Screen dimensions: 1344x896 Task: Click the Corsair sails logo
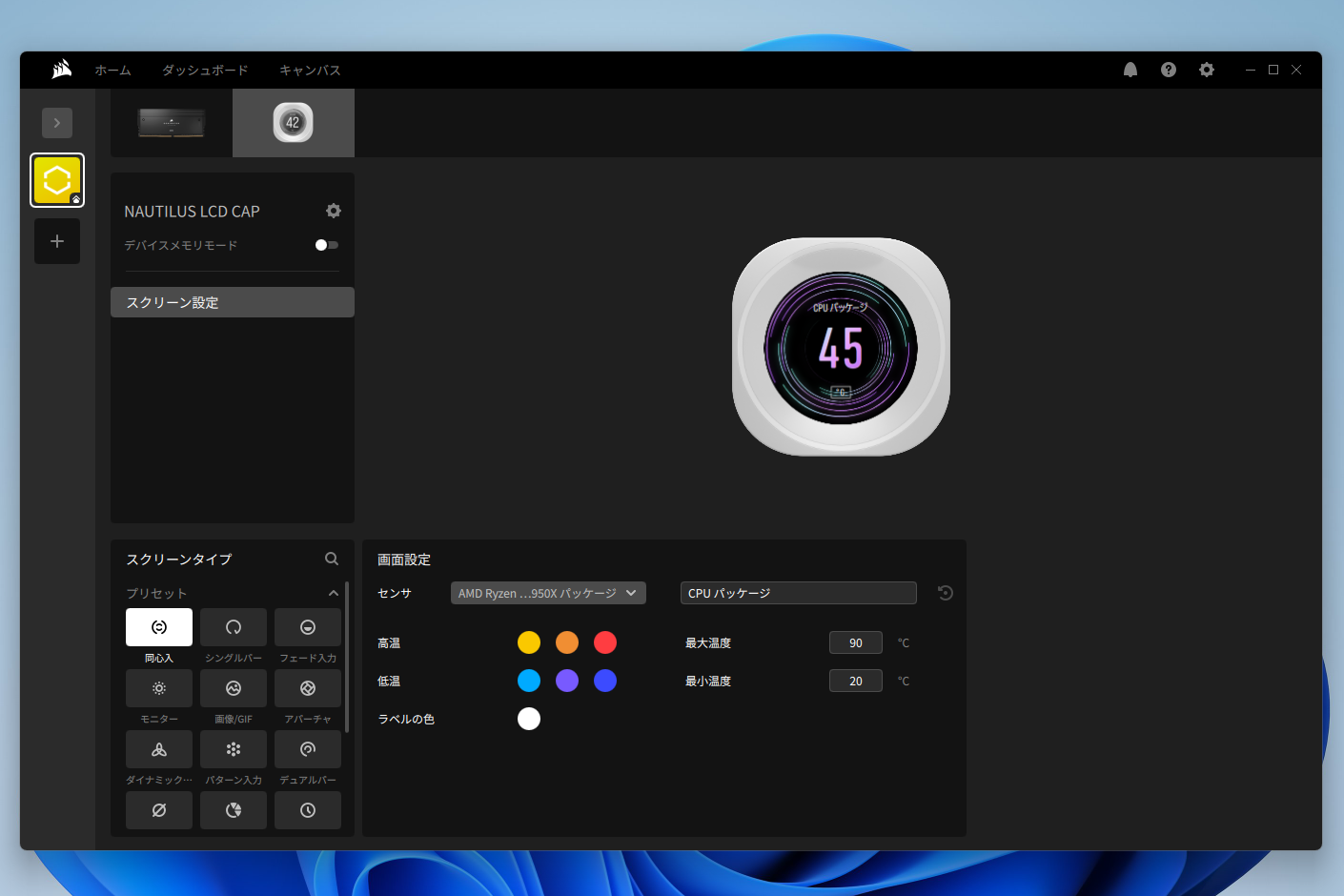pos(62,70)
